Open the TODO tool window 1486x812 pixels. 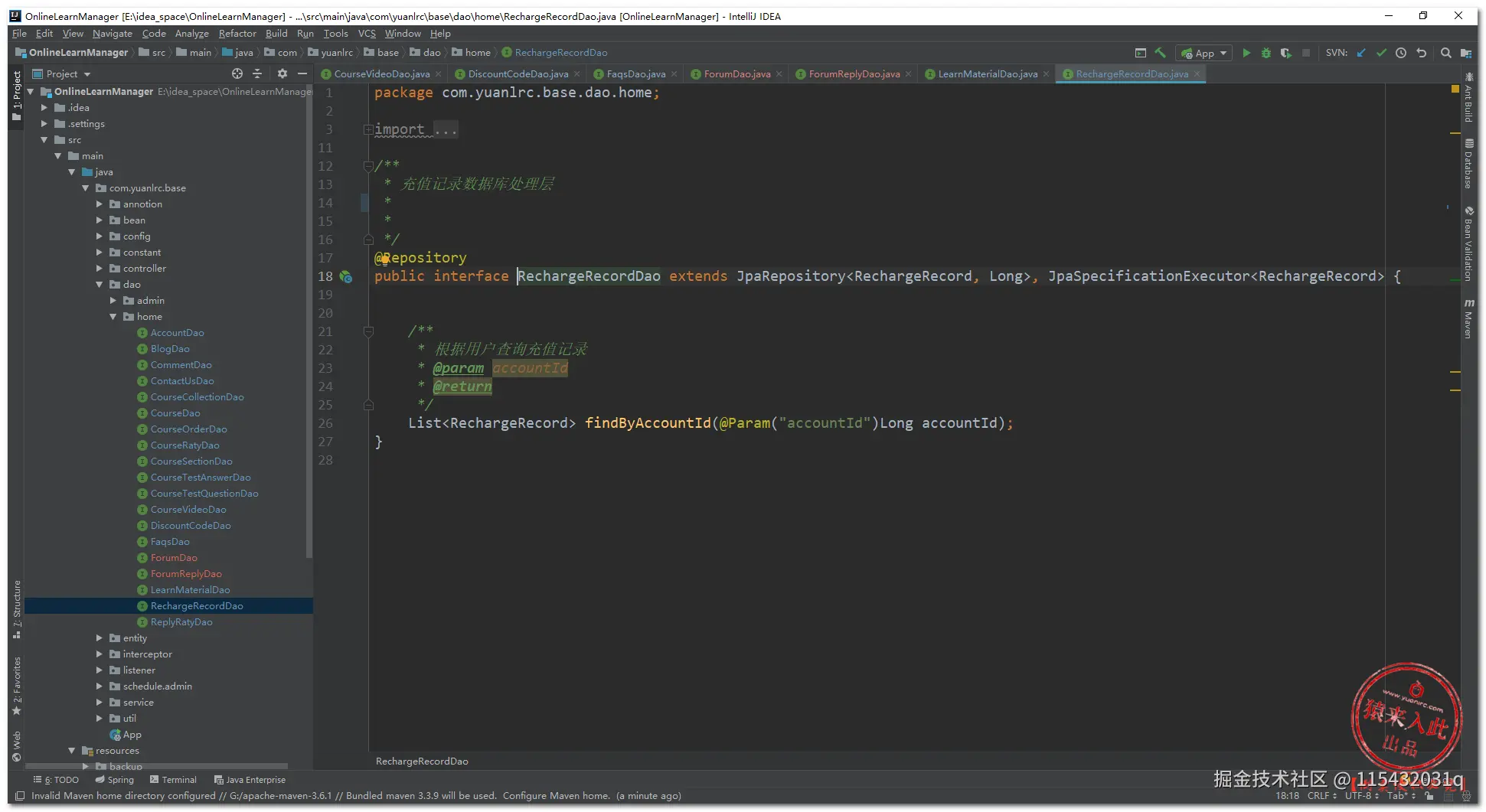click(x=56, y=780)
